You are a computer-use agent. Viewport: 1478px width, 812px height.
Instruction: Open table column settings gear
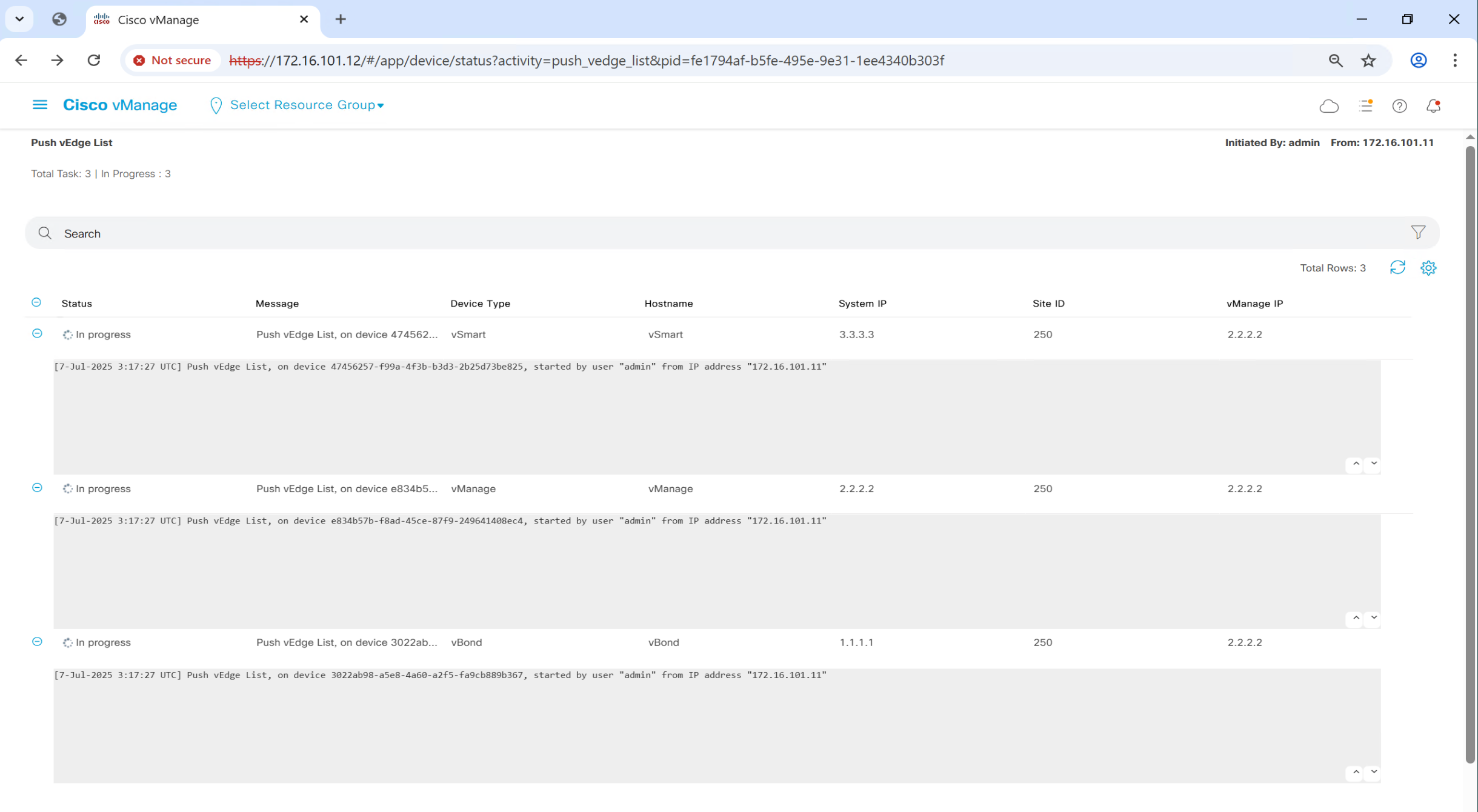tap(1428, 268)
